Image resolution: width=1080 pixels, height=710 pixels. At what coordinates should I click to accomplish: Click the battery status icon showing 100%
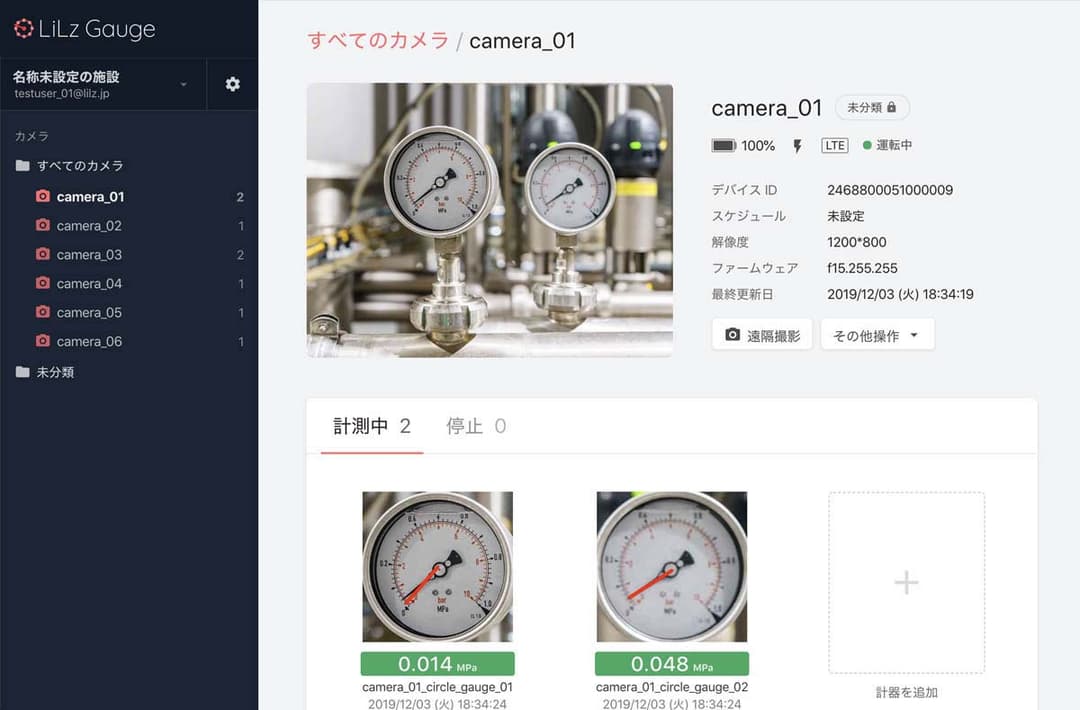tap(725, 145)
